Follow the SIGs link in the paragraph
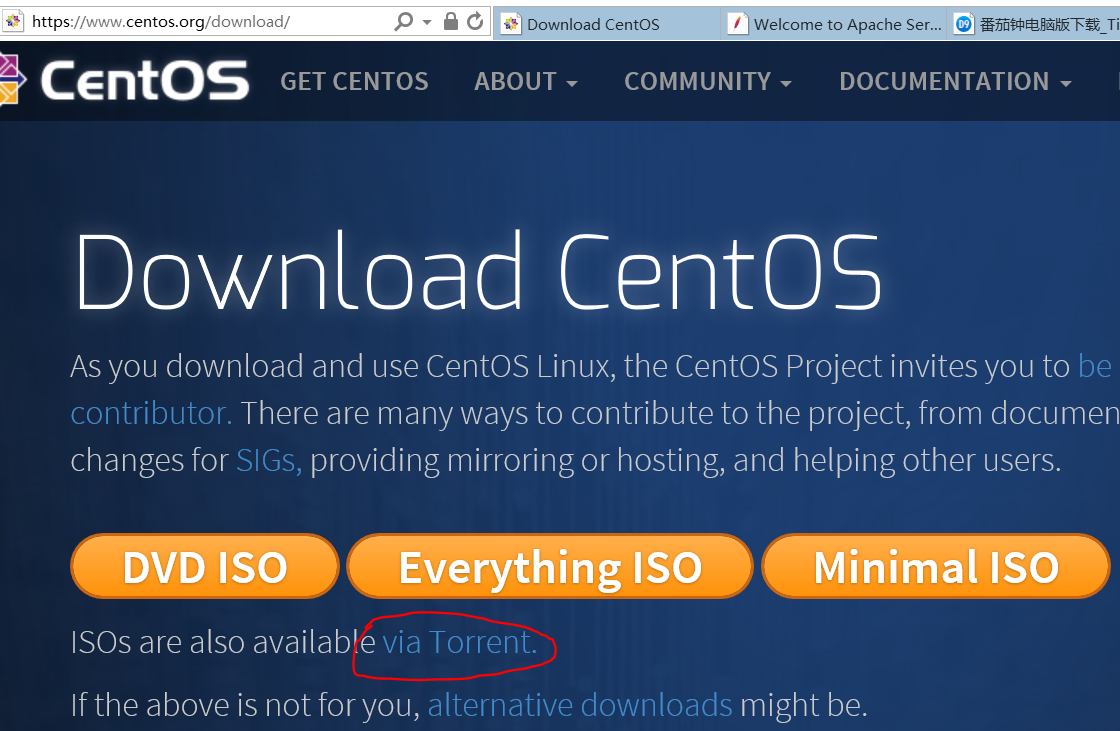 click(x=269, y=460)
